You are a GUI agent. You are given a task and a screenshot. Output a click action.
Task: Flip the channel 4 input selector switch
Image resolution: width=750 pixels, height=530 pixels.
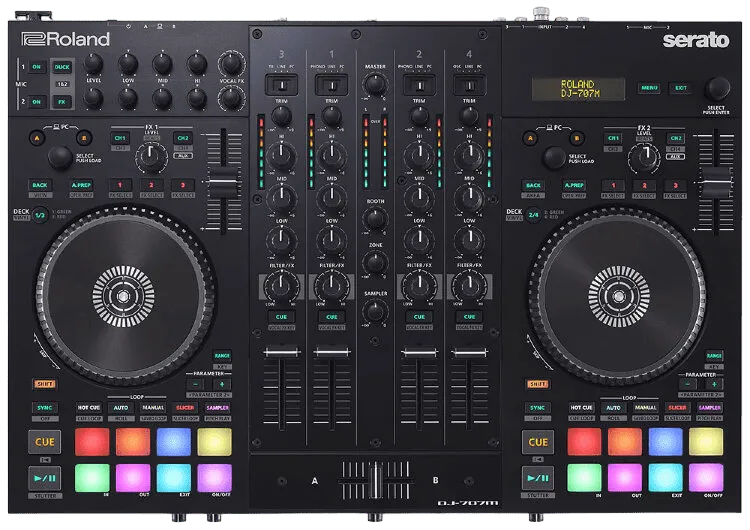click(x=467, y=87)
